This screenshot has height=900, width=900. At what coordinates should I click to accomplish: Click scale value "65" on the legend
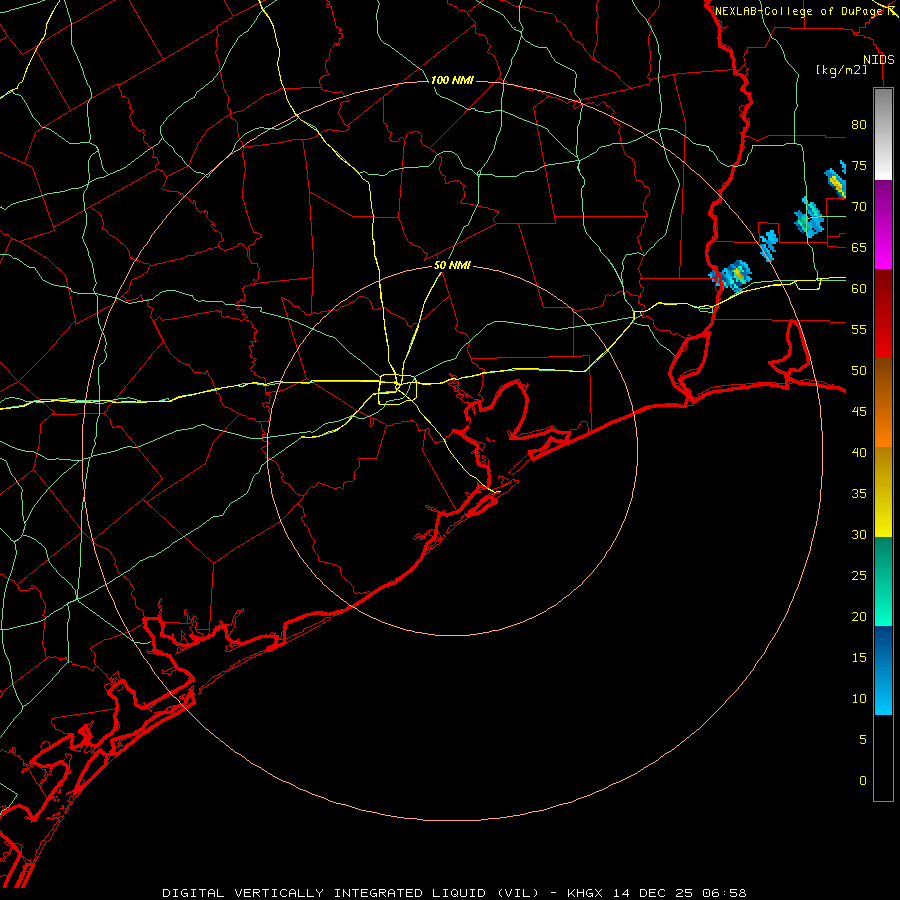pos(859,247)
